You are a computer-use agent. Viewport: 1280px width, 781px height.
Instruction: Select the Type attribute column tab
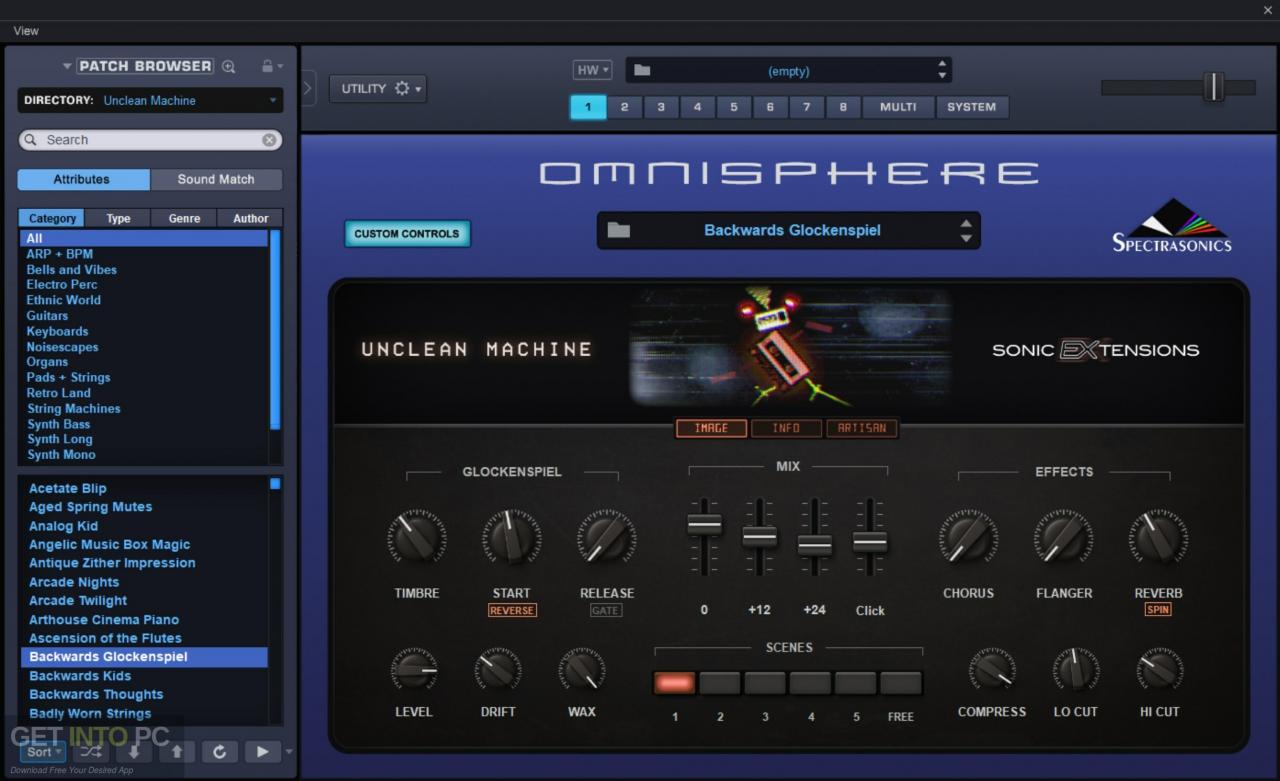(x=118, y=218)
